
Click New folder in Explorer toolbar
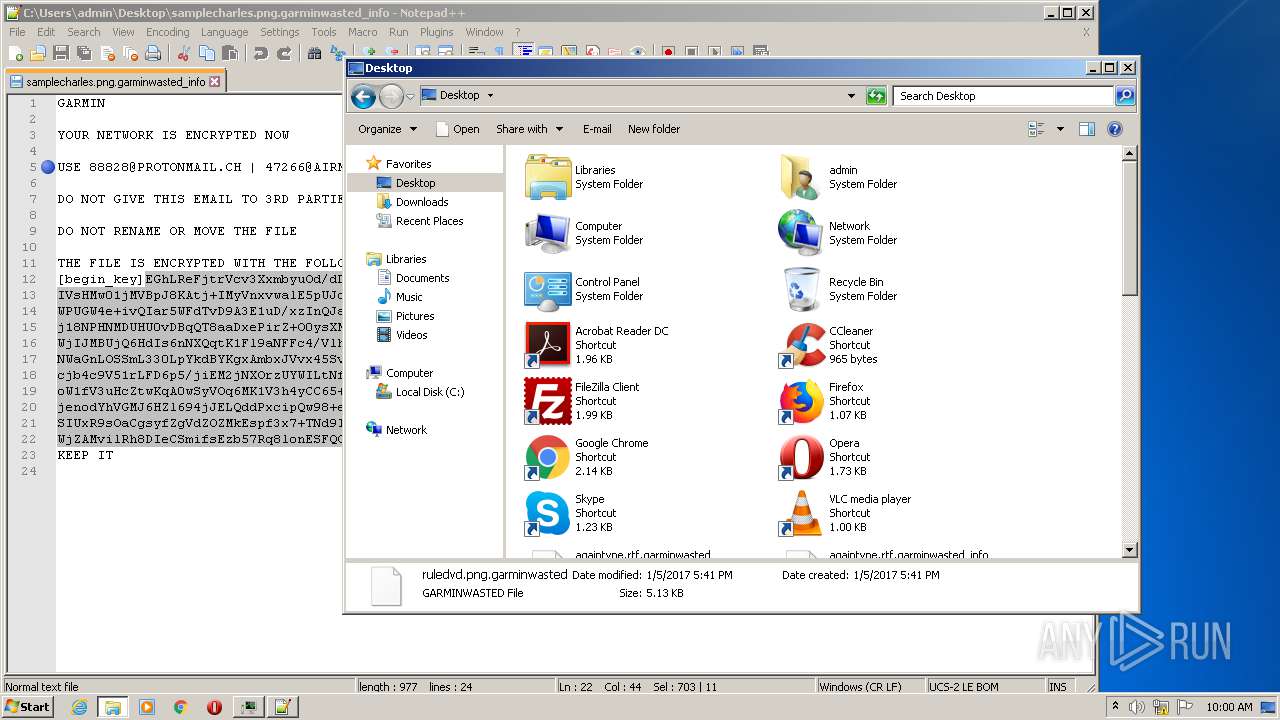[654, 129]
